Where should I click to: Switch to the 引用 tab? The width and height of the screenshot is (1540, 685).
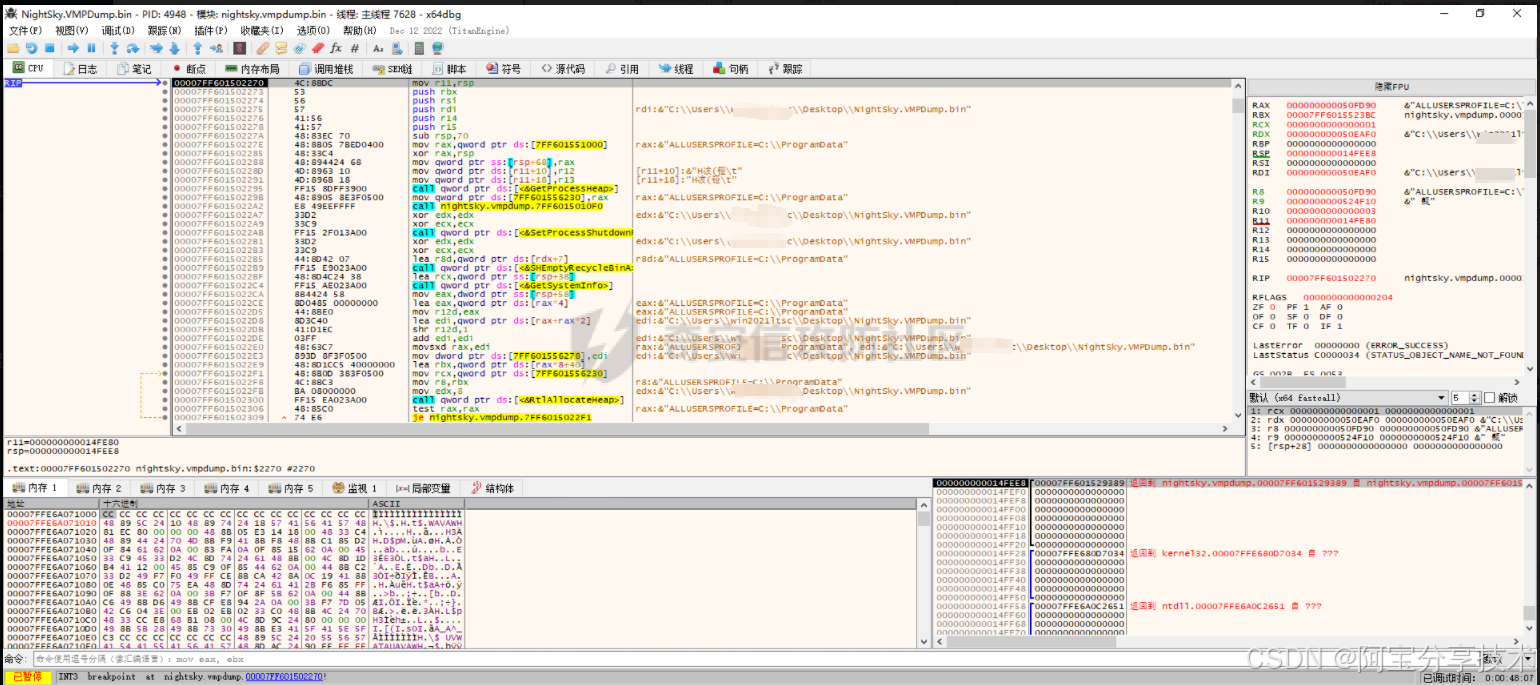(621, 69)
